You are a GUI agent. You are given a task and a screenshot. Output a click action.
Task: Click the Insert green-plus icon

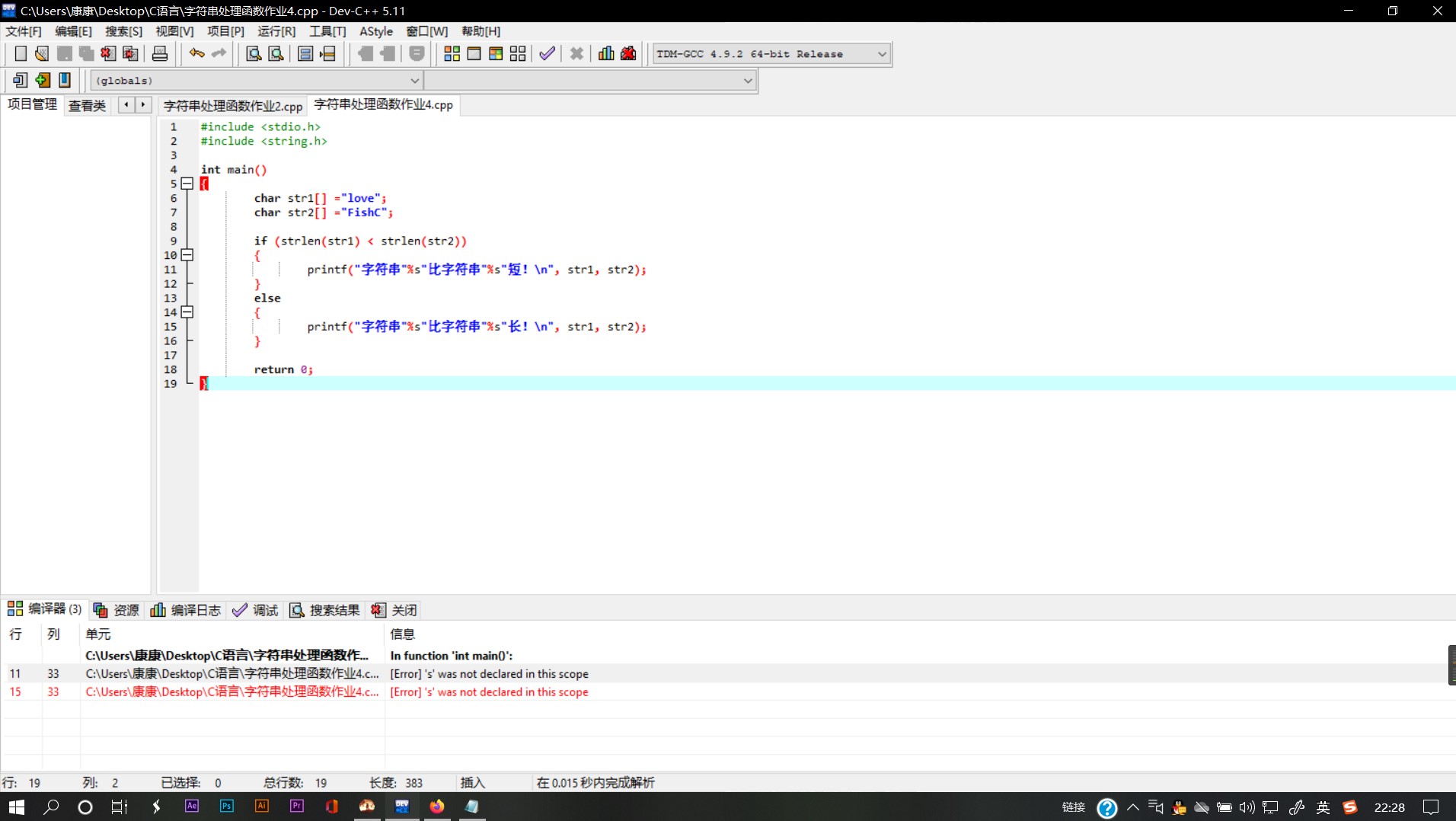(x=43, y=80)
